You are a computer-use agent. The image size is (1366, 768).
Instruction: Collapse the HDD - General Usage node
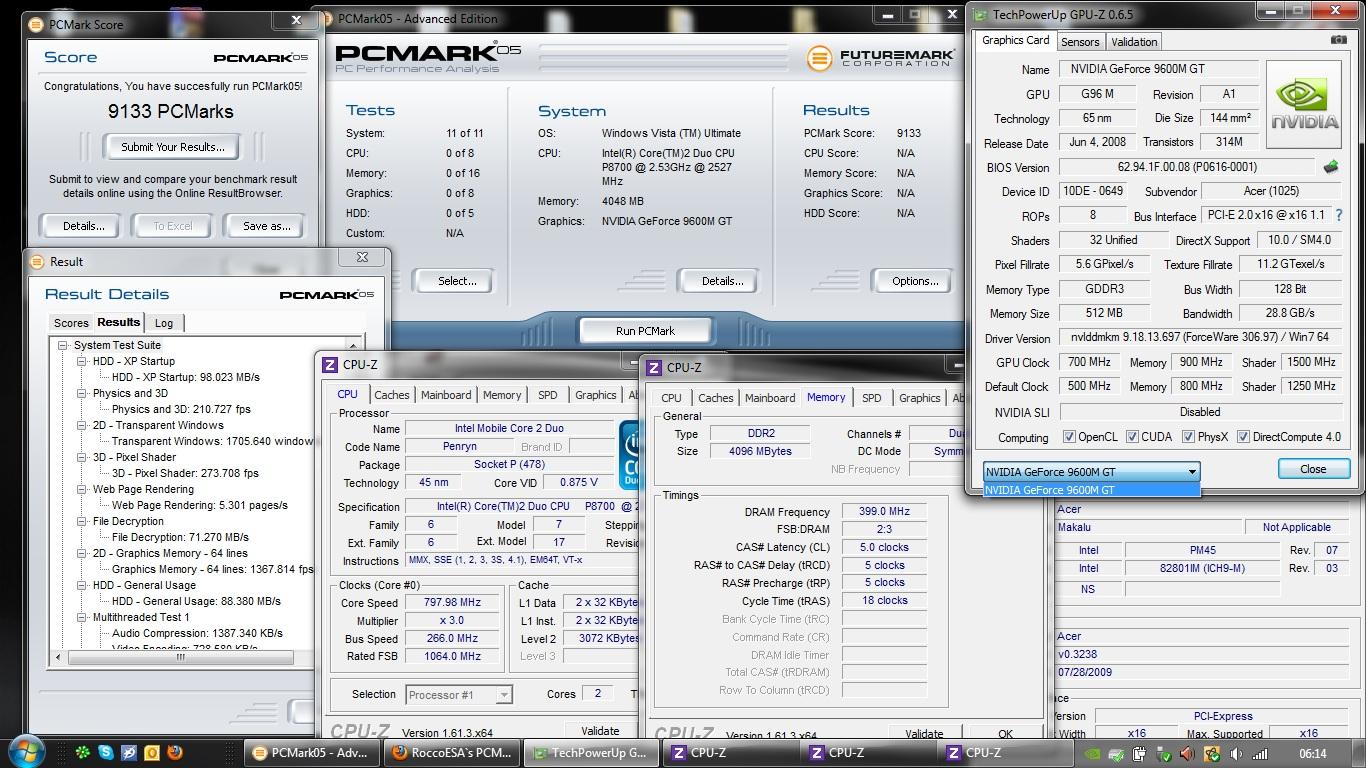[x=82, y=585]
